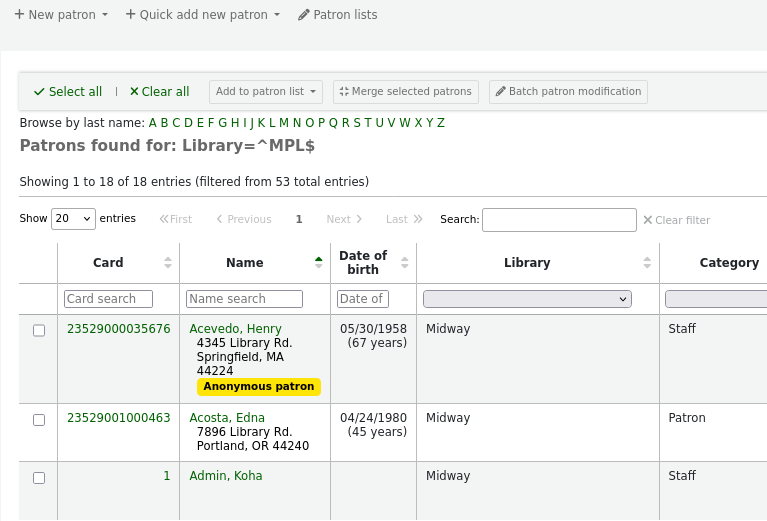Tick the checkbox for Henry Acevedo
The image size is (767, 521).
coord(39,330)
